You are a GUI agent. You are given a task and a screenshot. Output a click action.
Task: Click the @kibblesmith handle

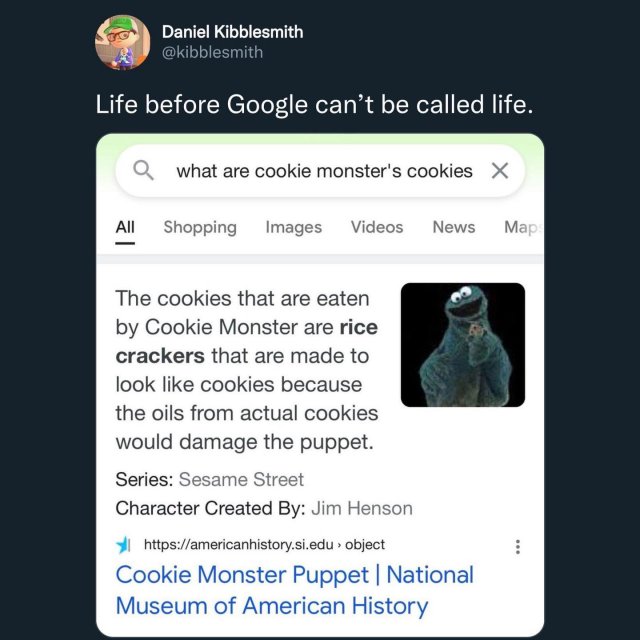click(x=212, y=52)
